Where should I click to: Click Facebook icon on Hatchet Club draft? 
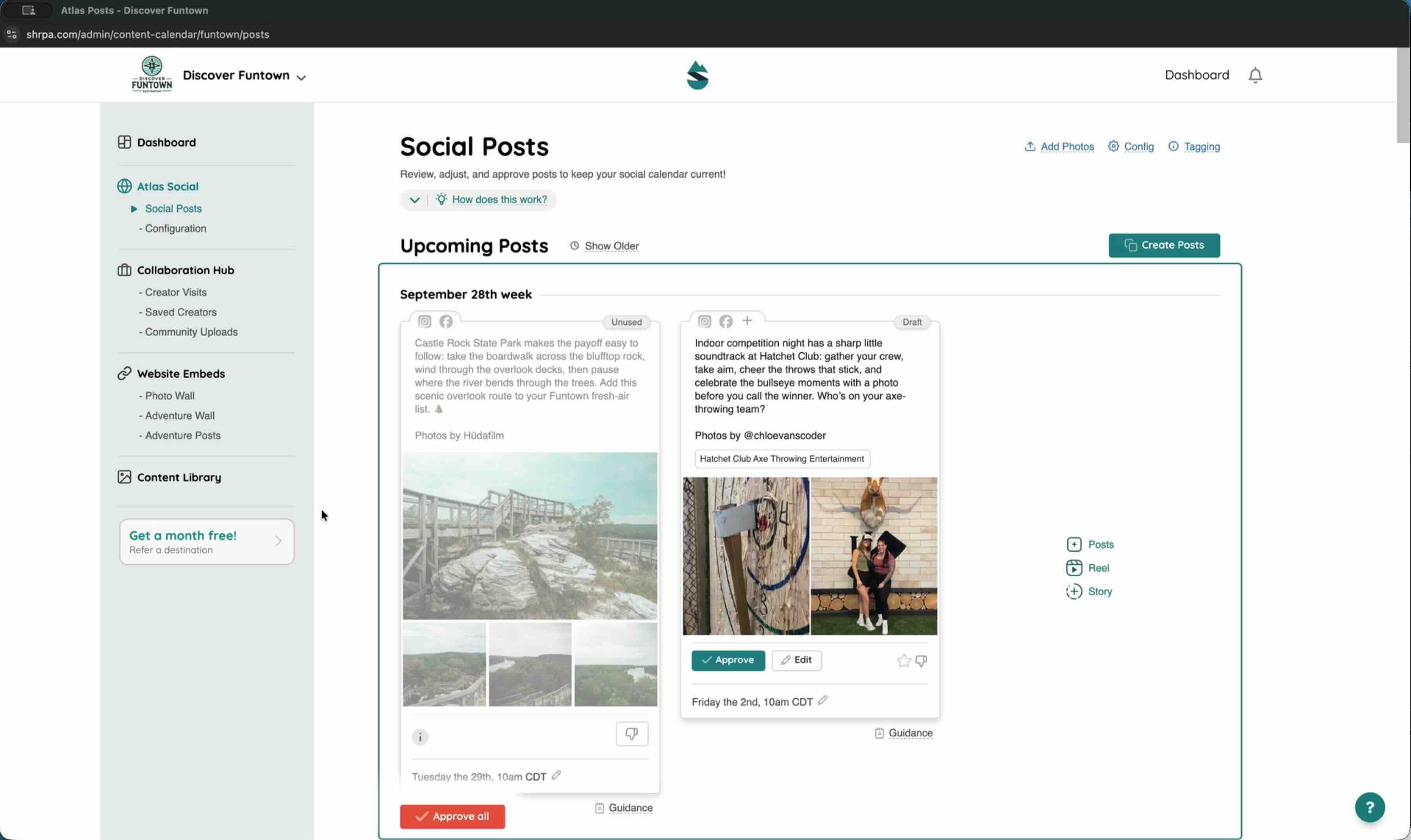[x=726, y=321]
